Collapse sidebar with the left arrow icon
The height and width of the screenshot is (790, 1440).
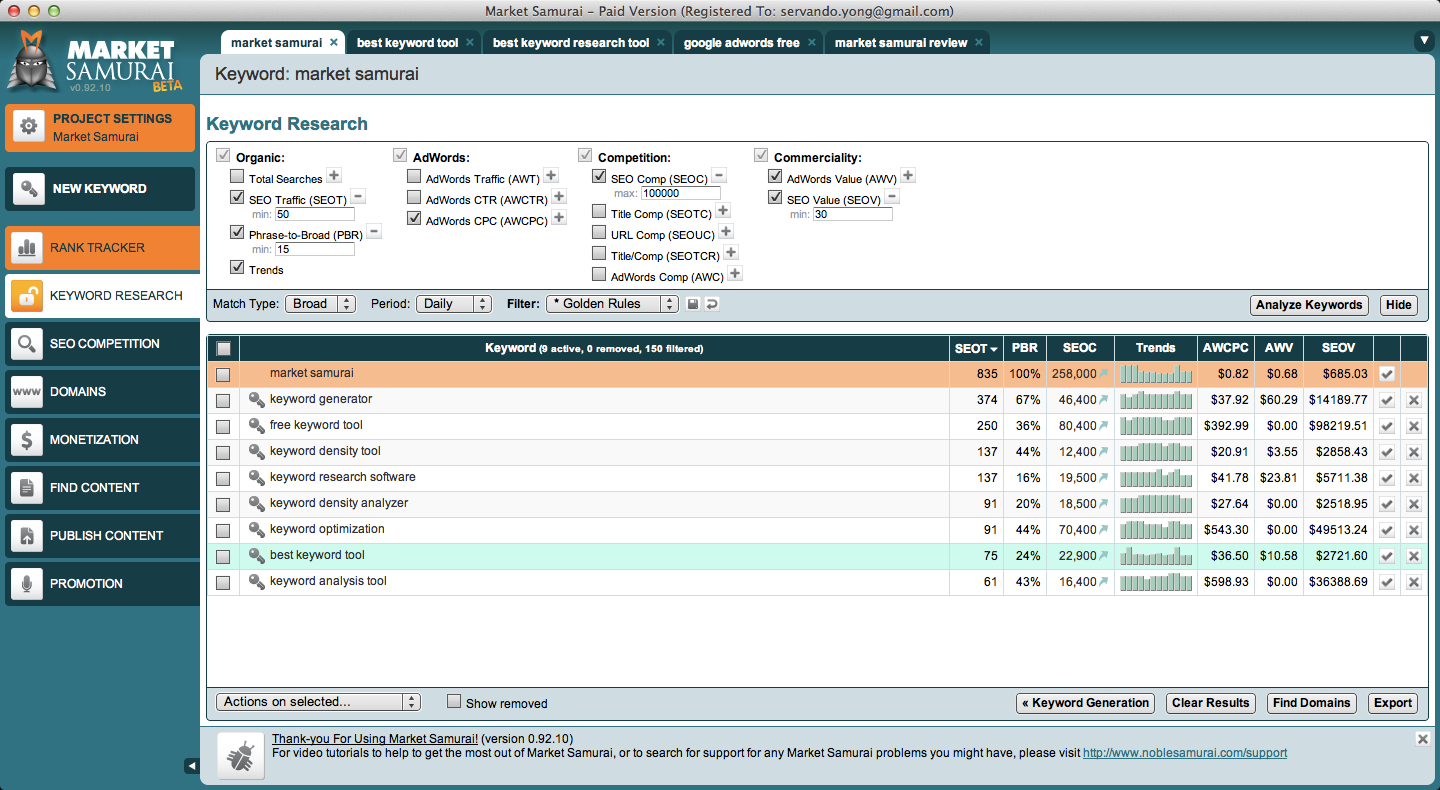[192, 765]
